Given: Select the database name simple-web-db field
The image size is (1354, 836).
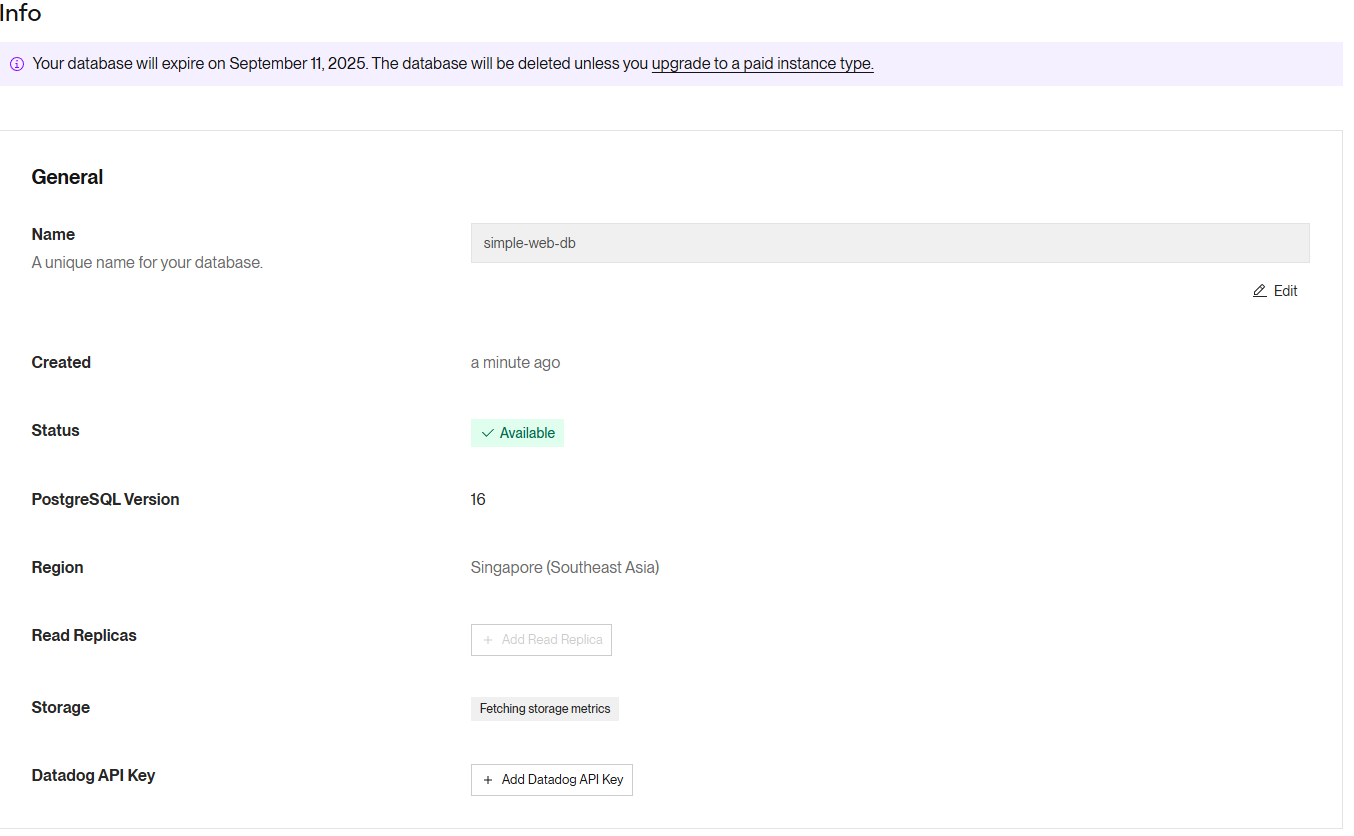Looking at the screenshot, I should (x=890, y=242).
